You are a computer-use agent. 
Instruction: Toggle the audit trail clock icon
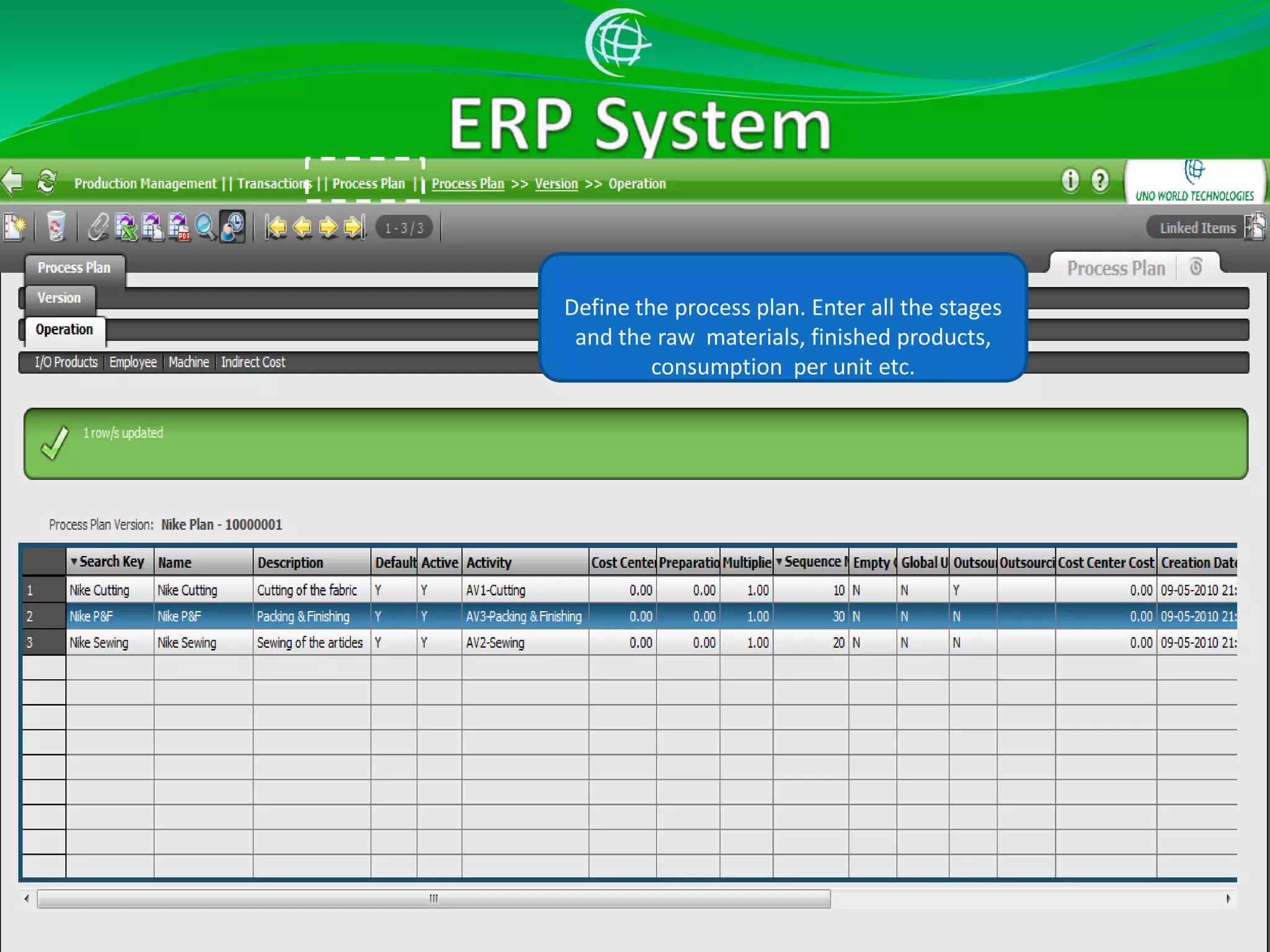click(x=233, y=227)
